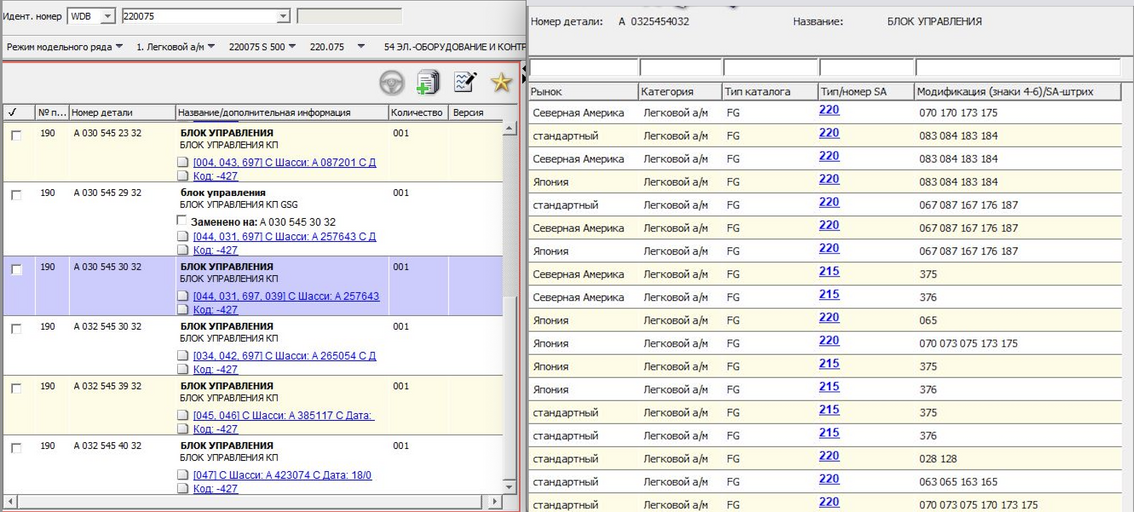The height and width of the screenshot is (512, 1134).
Task: Tick checkbox for part A 032 545 30 32
Action: pos(16,329)
